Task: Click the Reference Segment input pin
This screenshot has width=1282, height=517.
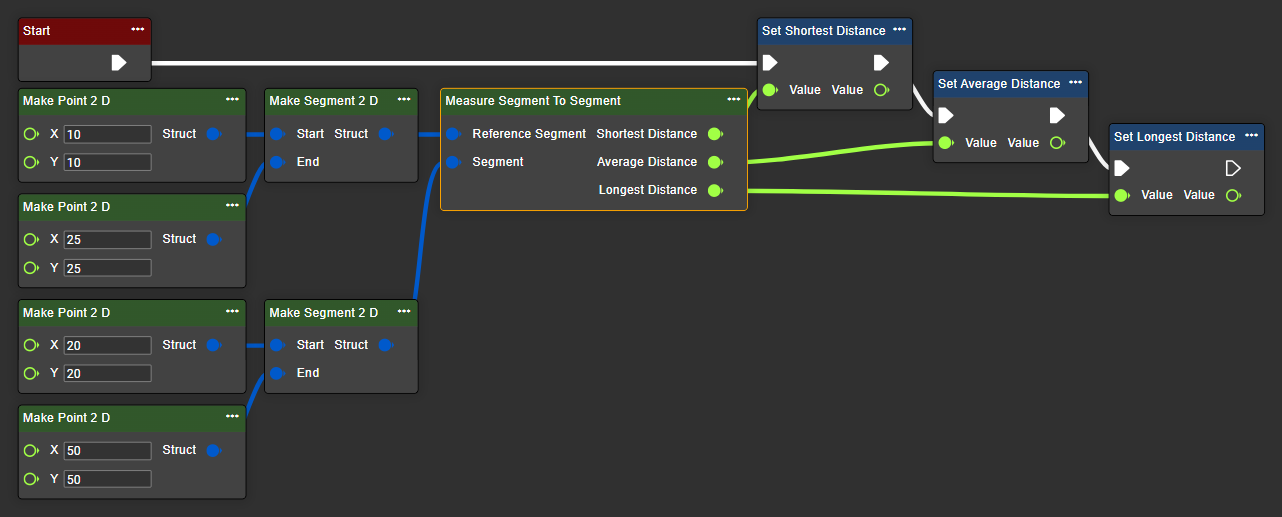Action: pyautogui.click(x=453, y=134)
